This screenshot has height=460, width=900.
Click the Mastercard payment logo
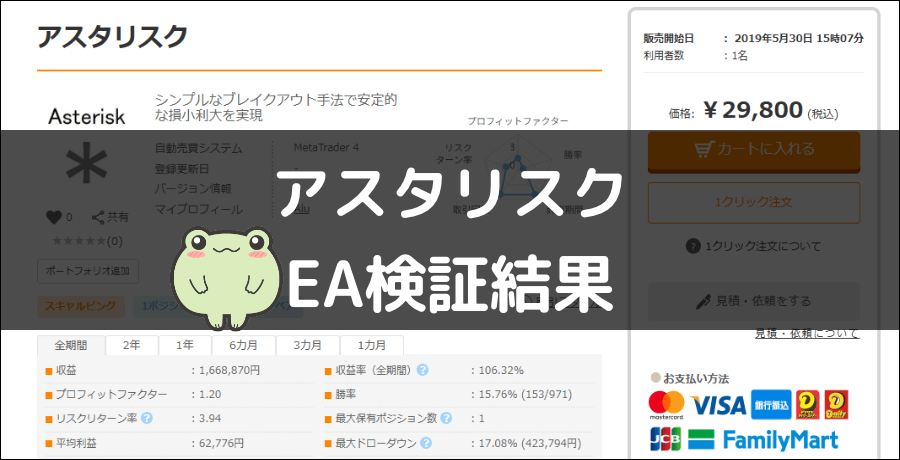[666, 405]
